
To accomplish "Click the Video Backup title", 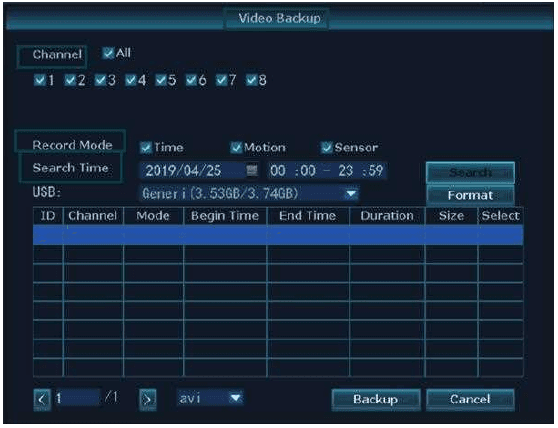I will click(279, 18).
